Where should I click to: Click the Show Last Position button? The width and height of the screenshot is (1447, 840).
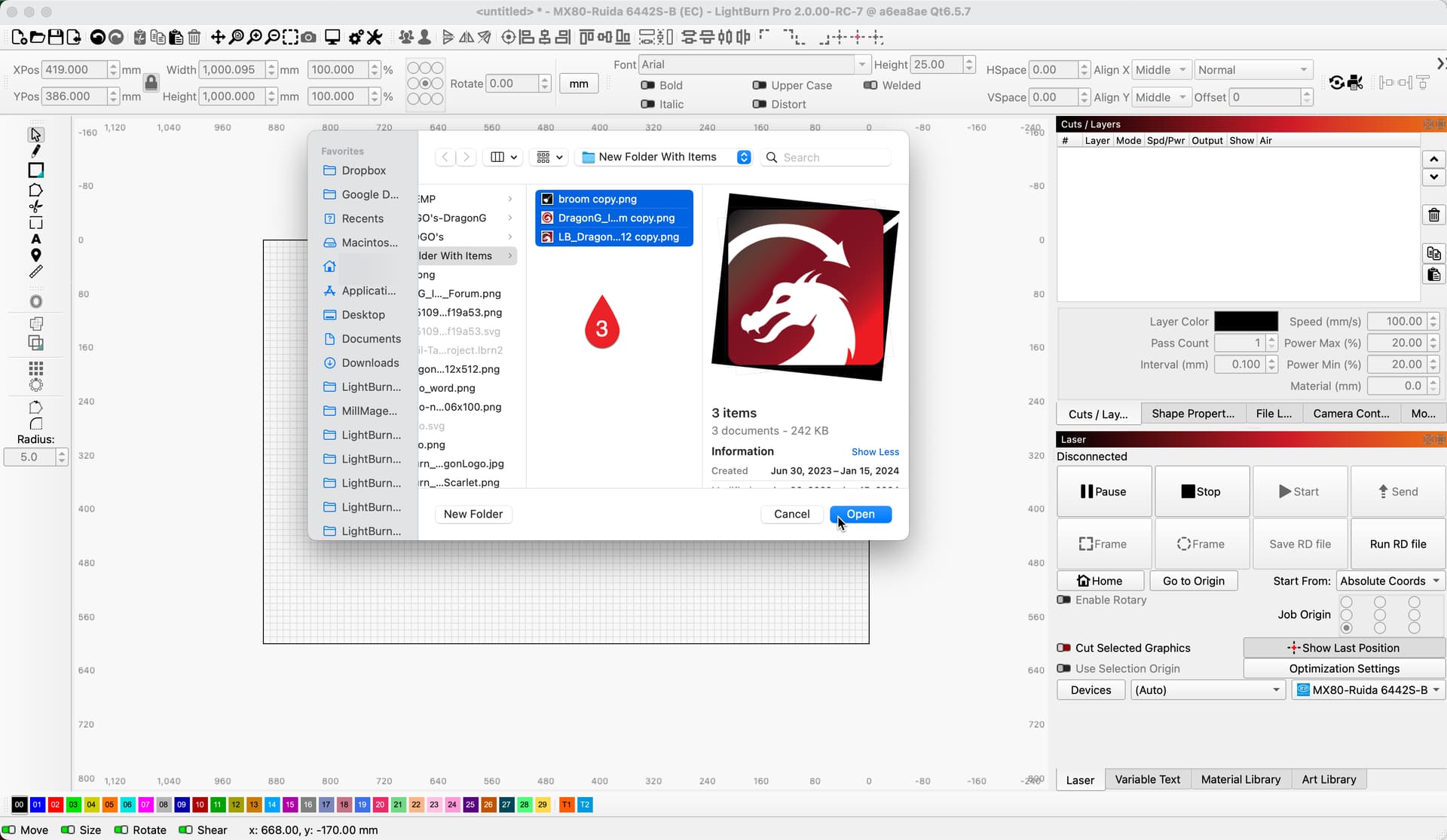1344,648
